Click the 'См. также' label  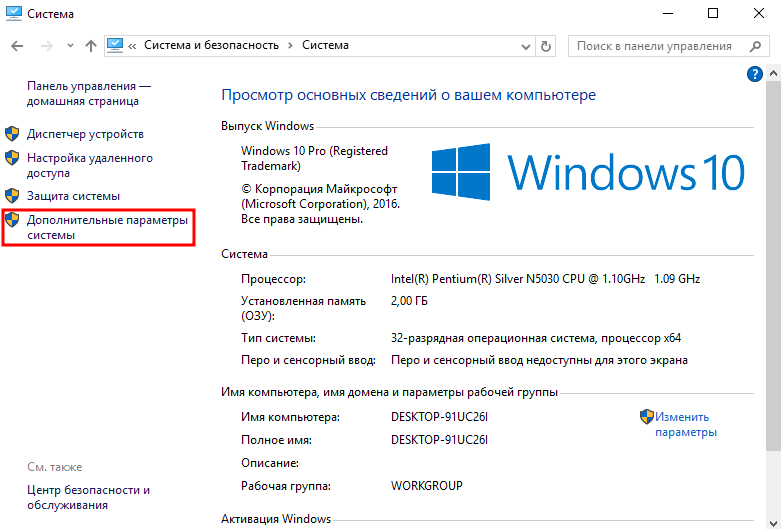pos(55,467)
